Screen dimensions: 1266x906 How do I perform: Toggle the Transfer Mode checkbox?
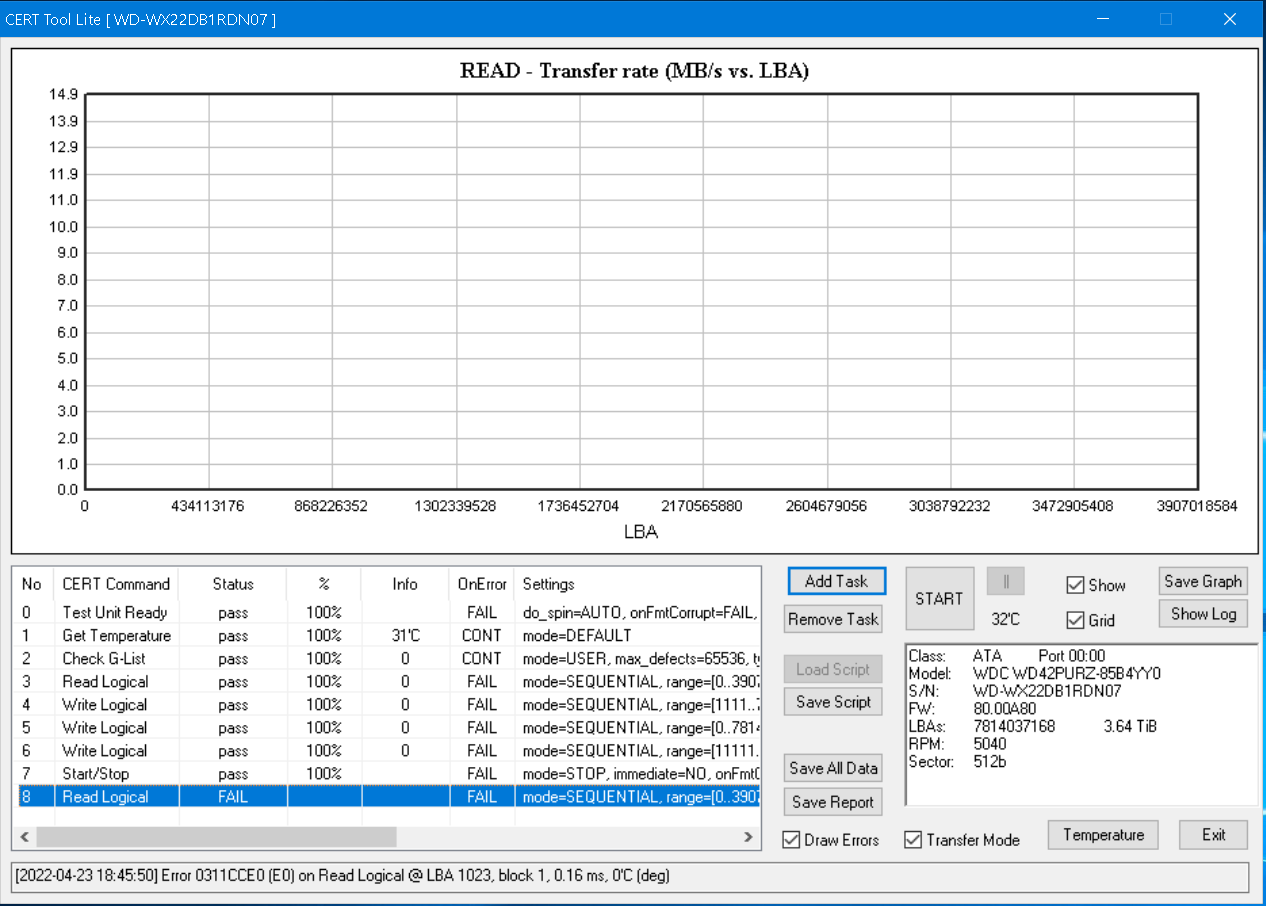[x=914, y=839]
